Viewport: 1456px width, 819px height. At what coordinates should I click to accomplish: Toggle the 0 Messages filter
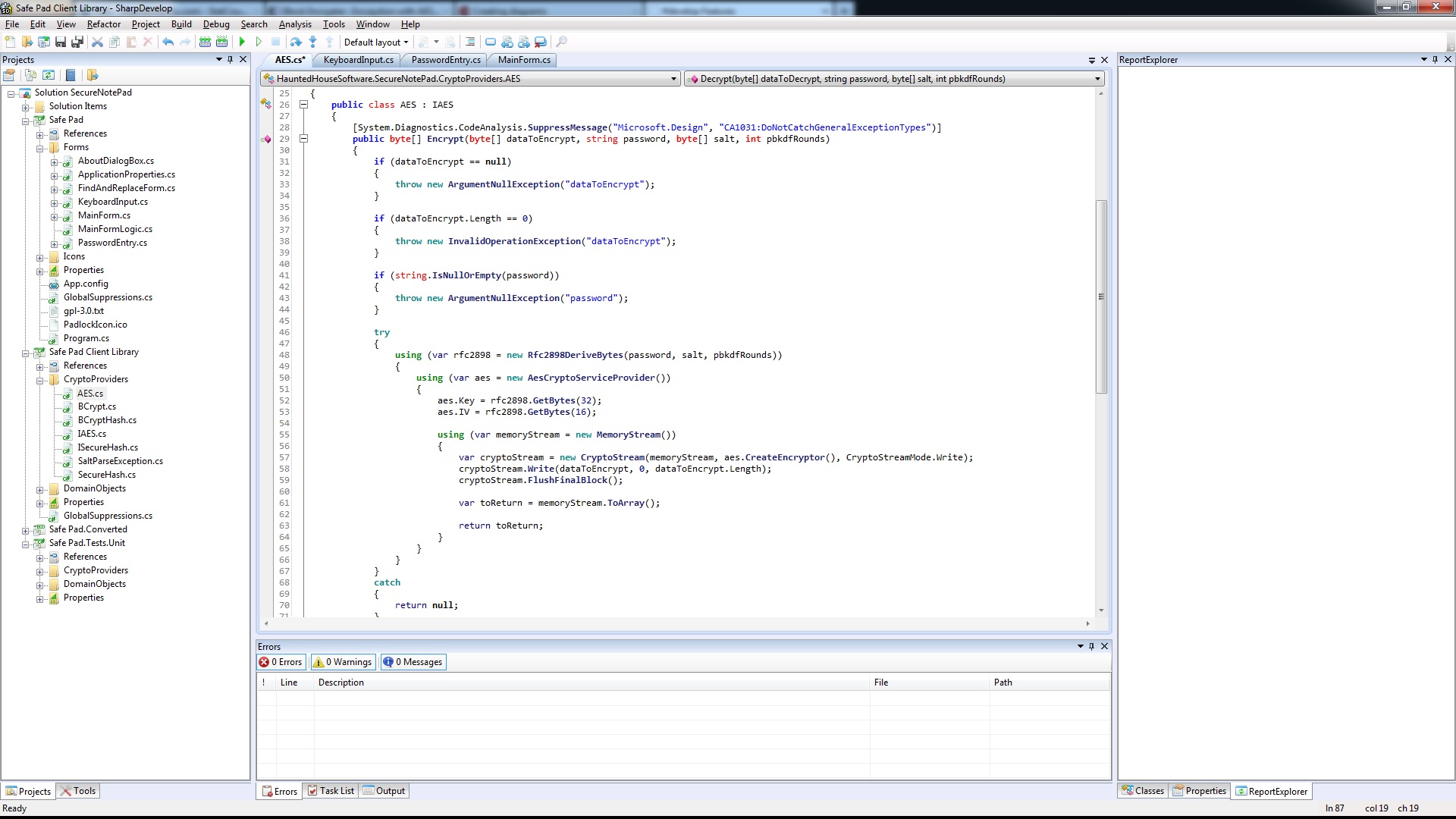pyautogui.click(x=413, y=661)
